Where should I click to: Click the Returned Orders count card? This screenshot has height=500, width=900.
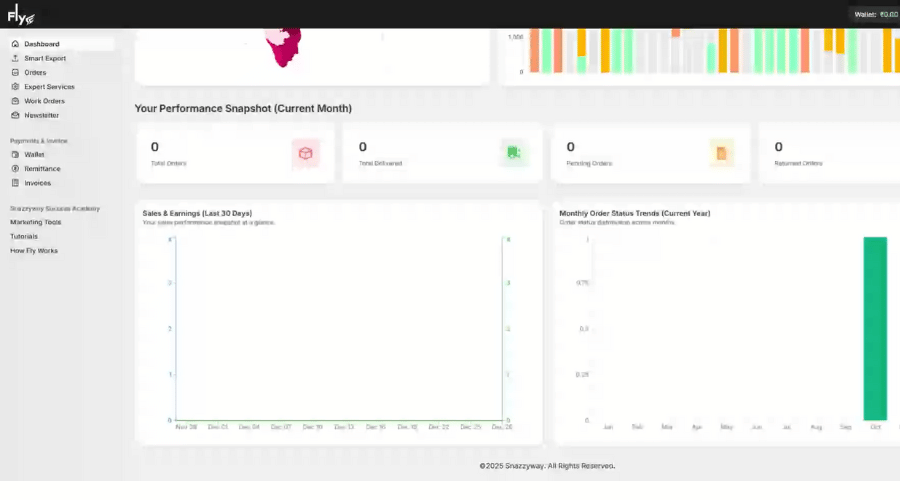(830, 154)
